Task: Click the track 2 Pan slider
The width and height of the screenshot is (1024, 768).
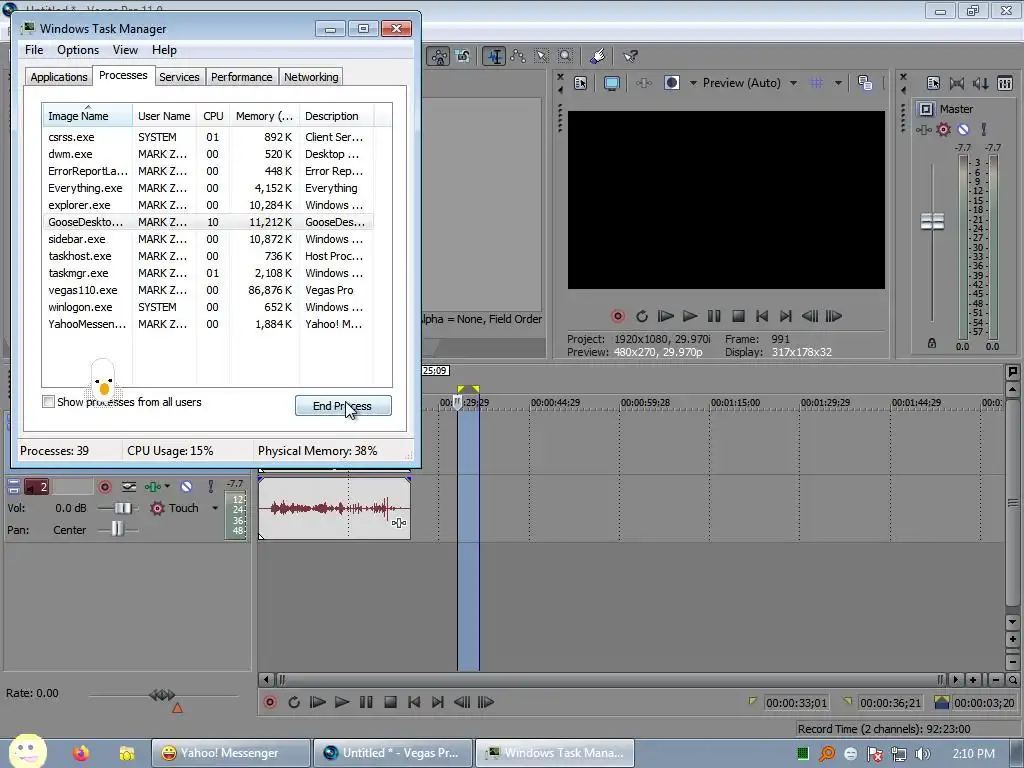Action: pos(118,529)
